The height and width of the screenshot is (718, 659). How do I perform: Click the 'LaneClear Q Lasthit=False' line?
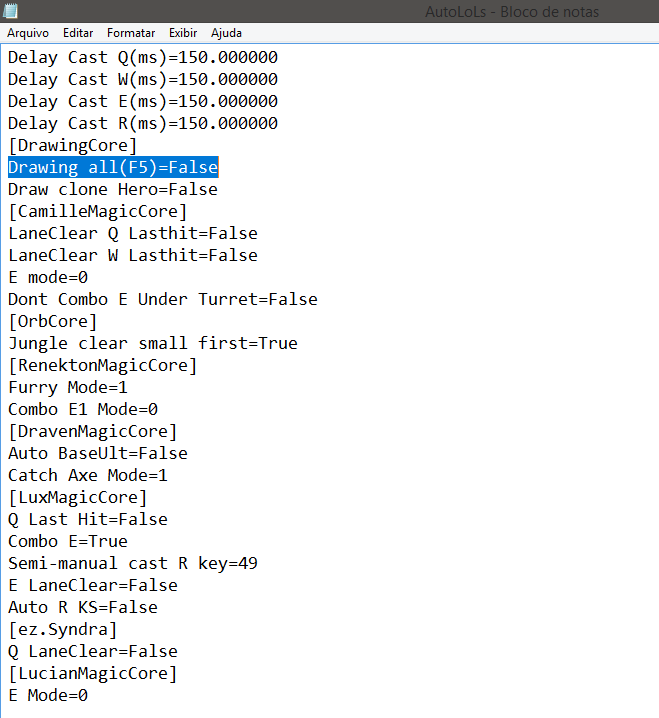click(x=133, y=234)
